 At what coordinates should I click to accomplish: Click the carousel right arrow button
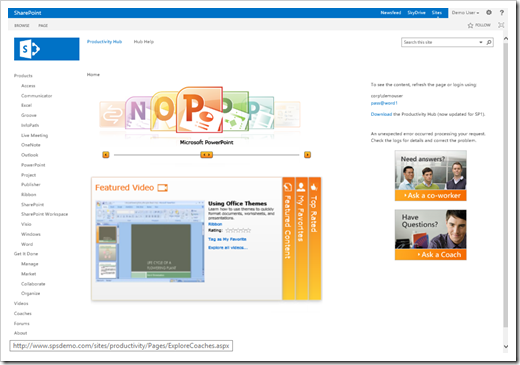(x=307, y=155)
